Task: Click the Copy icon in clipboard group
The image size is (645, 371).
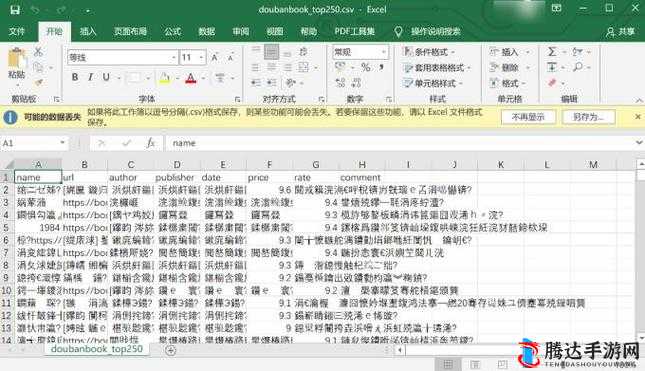Action: (38, 67)
